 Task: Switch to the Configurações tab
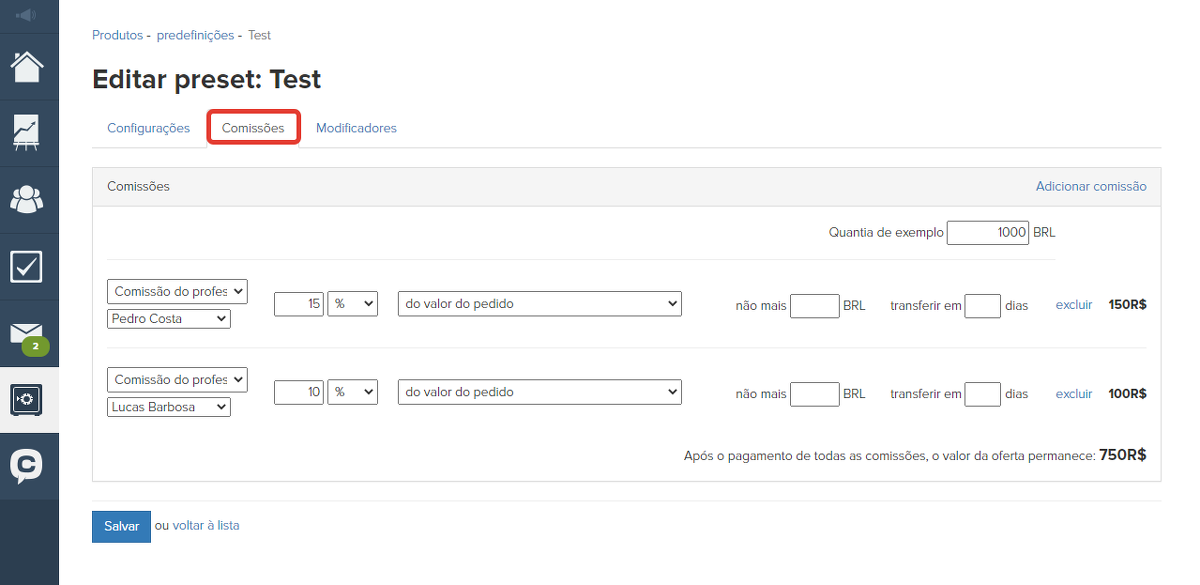pos(148,128)
